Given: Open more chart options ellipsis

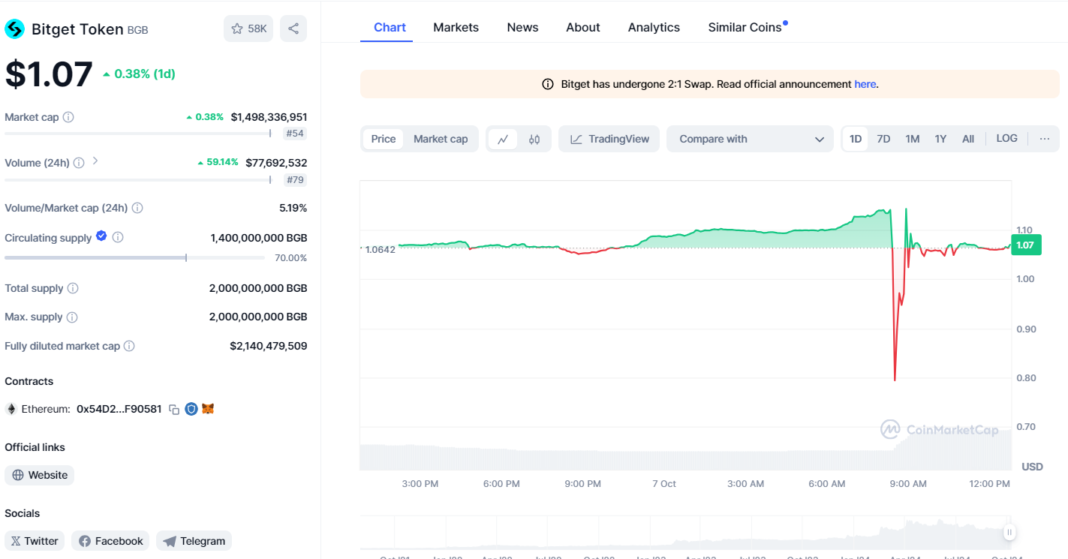Looking at the screenshot, I should (x=1044, y=139).
